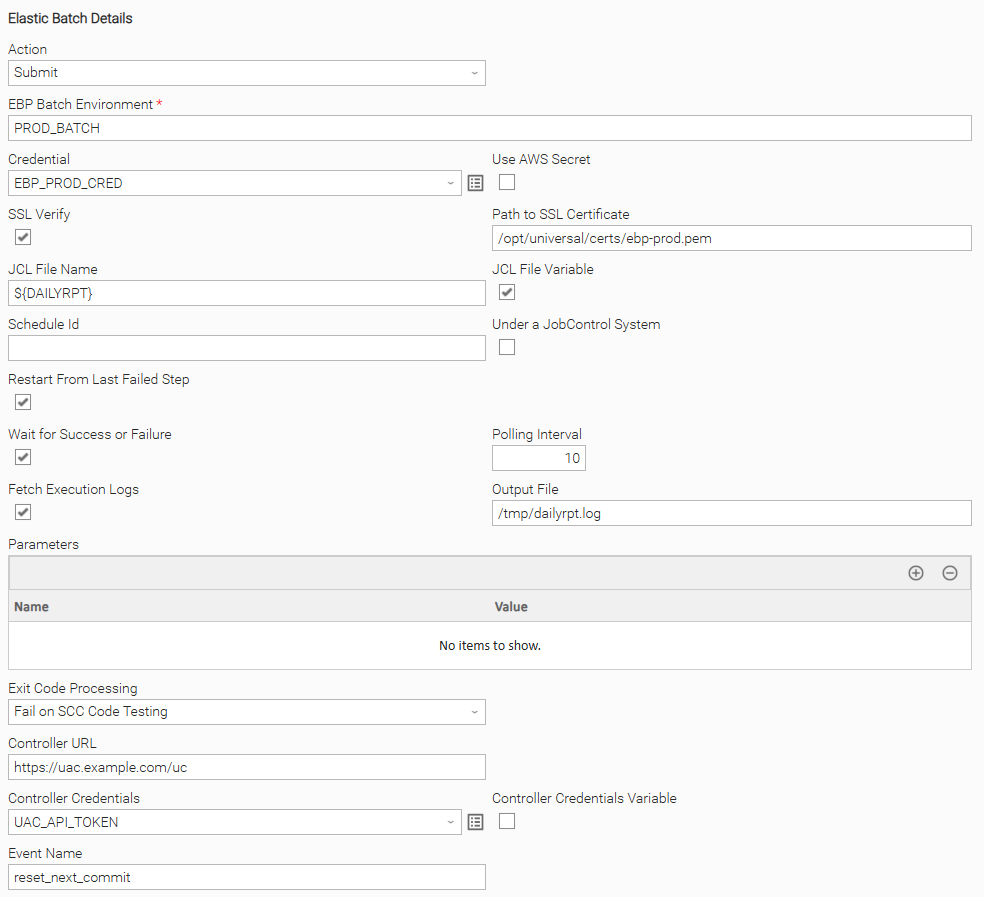Click the empty Schedule Id field
Screen dimensions: 984x897
click(247, 348)
